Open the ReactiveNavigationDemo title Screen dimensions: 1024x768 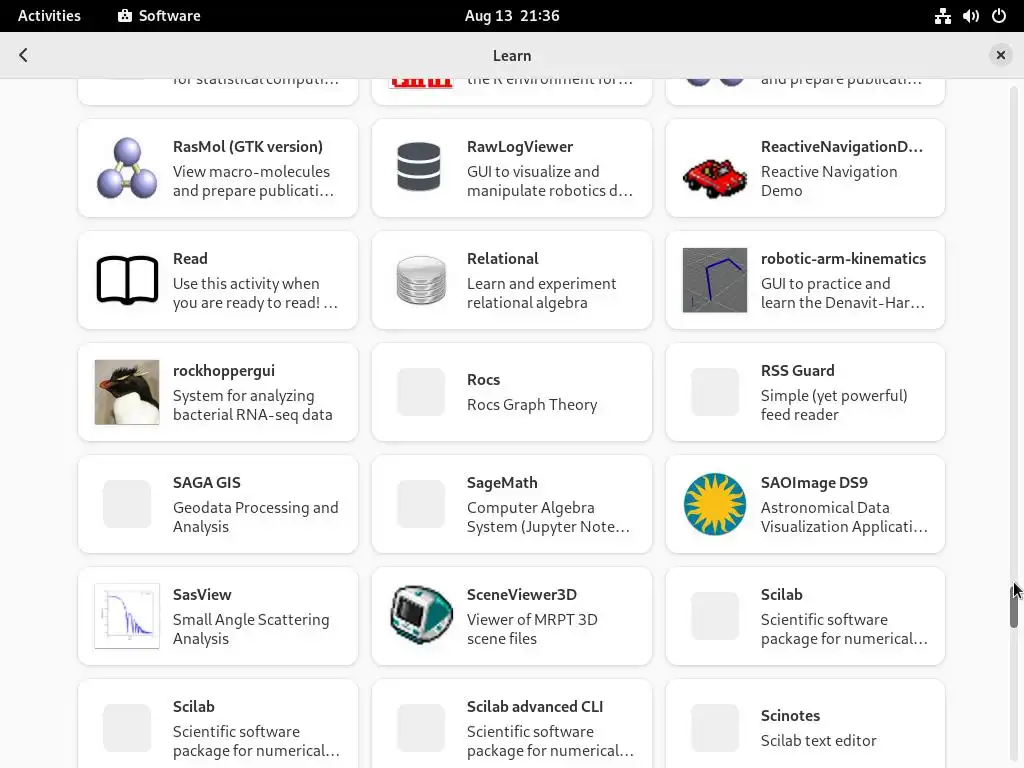(x=842, y=146)
